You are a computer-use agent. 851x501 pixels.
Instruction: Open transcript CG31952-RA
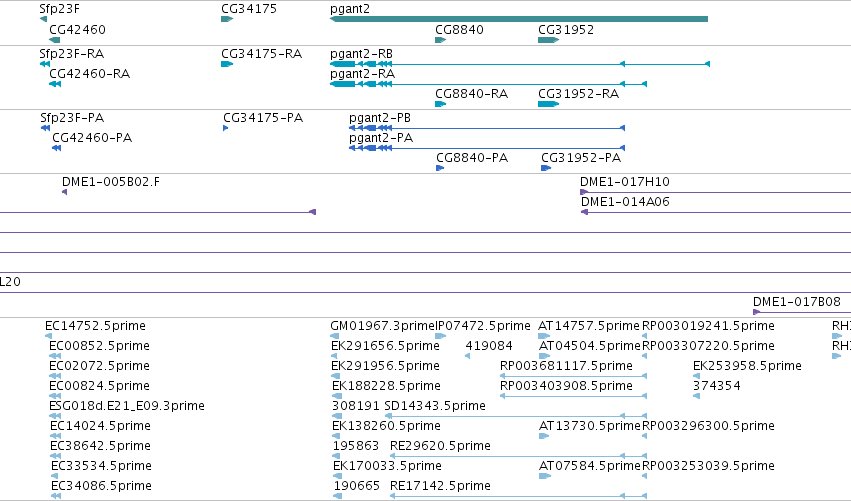pos(549,104)
